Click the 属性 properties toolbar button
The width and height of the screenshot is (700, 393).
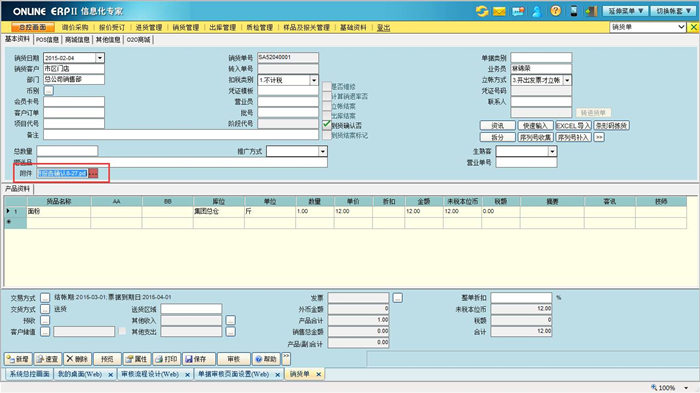[136, 359]
